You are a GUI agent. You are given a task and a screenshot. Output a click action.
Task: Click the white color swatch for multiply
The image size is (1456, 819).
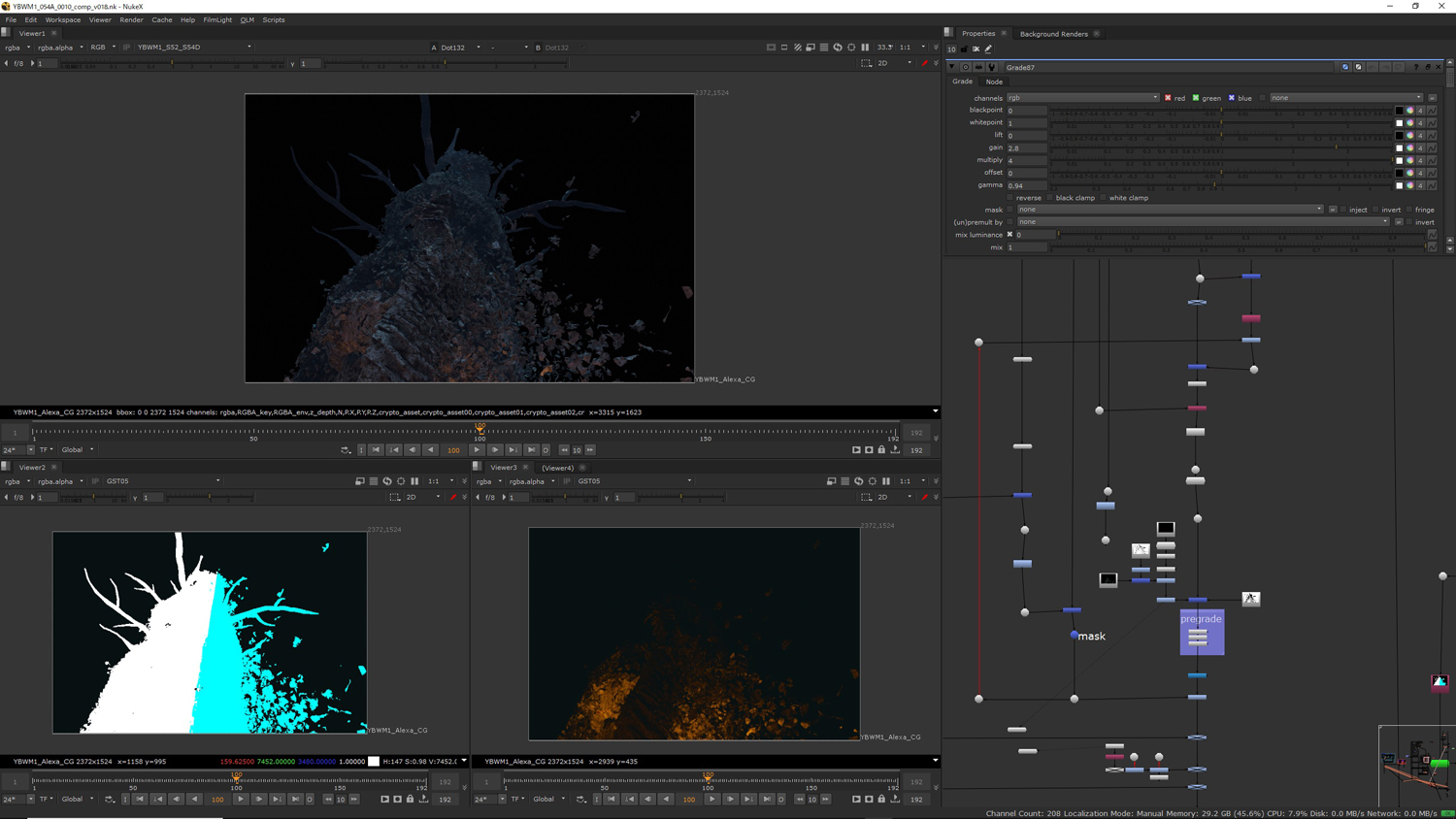(x=1399, y=160)
